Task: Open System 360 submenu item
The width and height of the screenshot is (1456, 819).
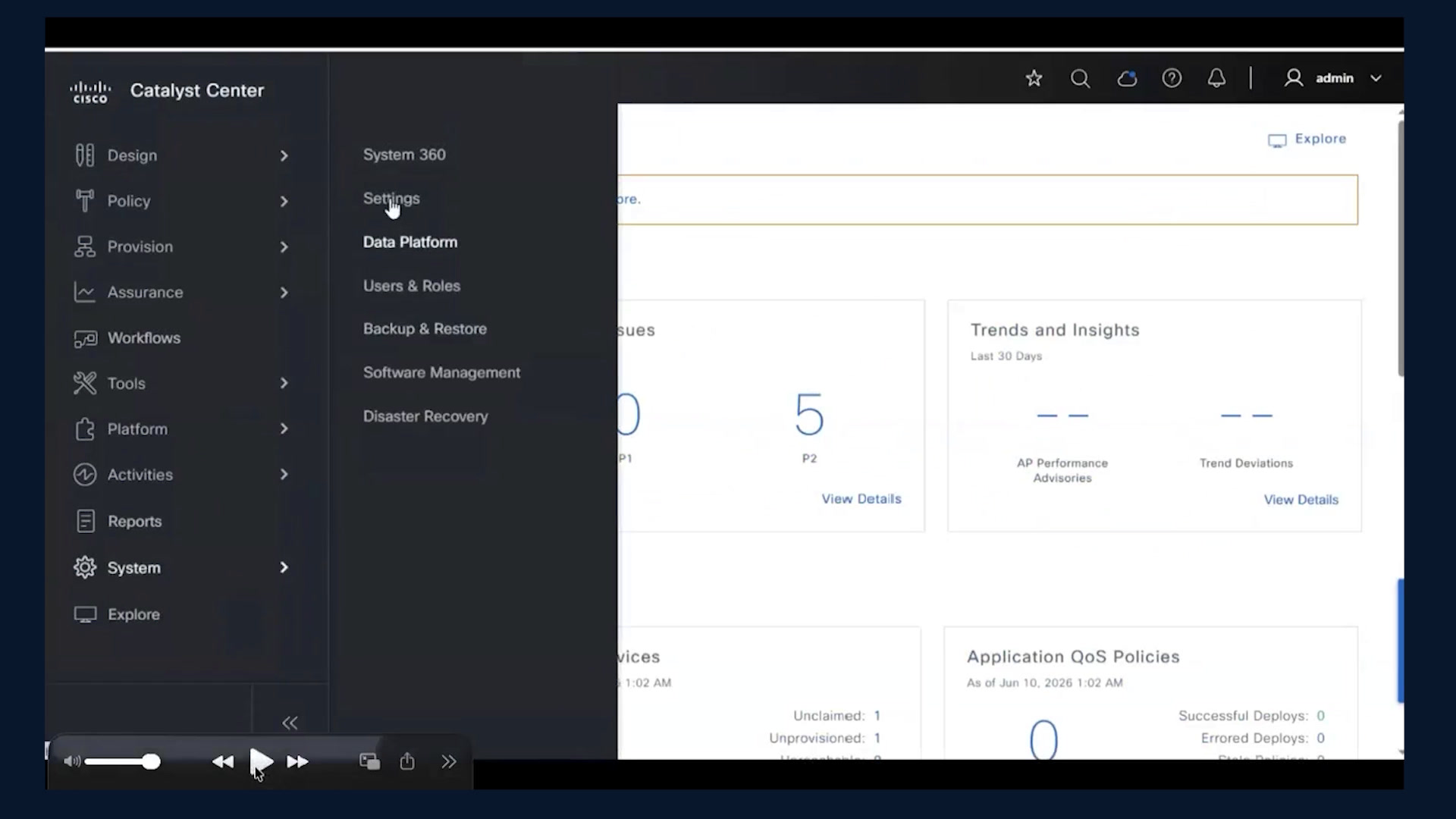Action: pyautogui.click(x=404, y=155)
